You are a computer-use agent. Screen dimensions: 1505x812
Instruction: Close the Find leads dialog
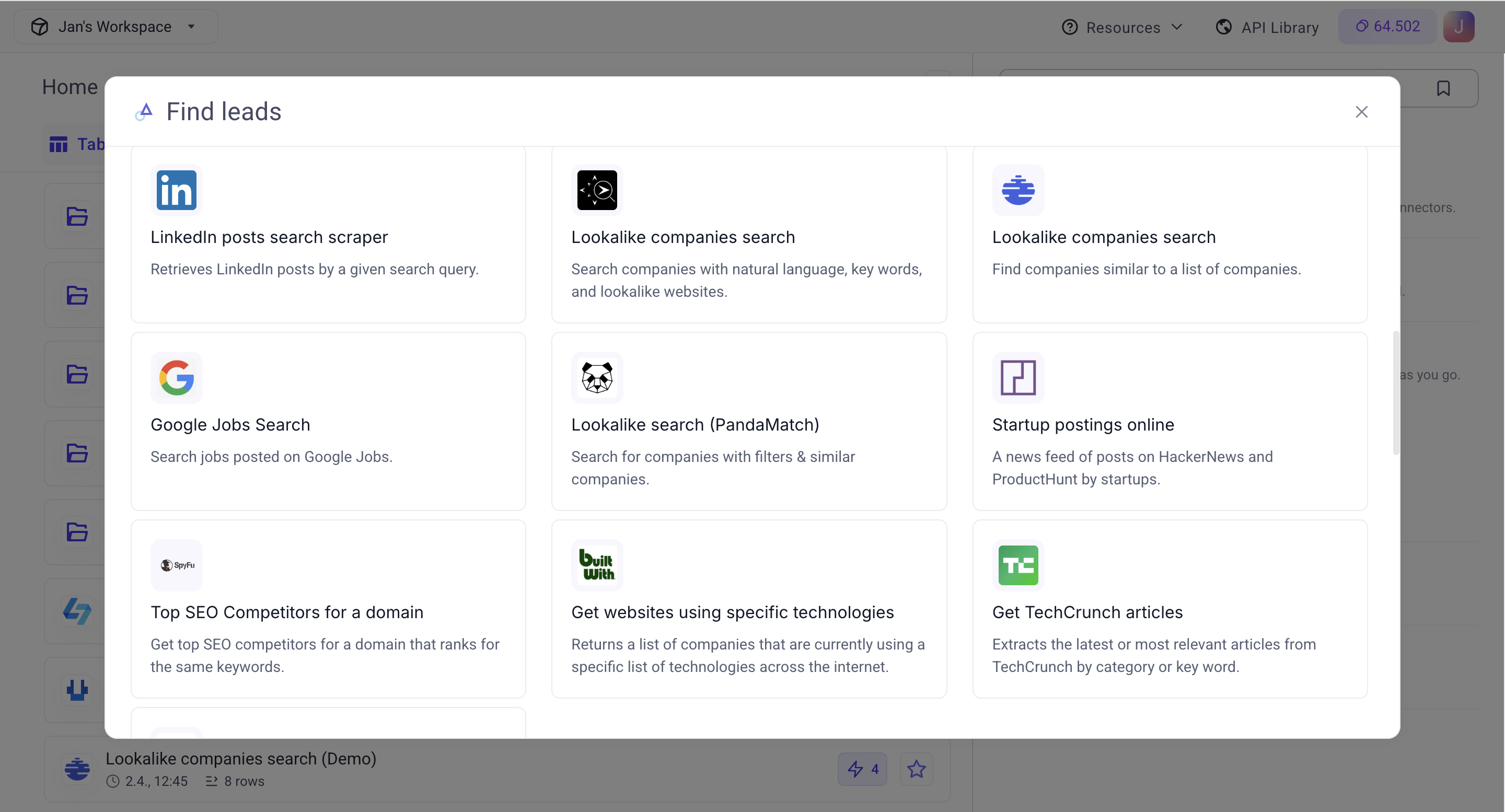(1361, 112)
